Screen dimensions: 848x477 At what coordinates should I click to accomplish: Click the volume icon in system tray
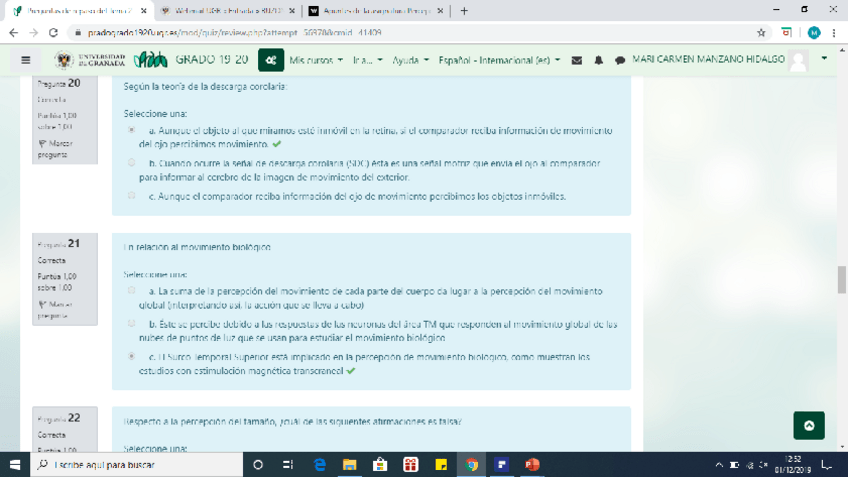click(x=764, y=465)
